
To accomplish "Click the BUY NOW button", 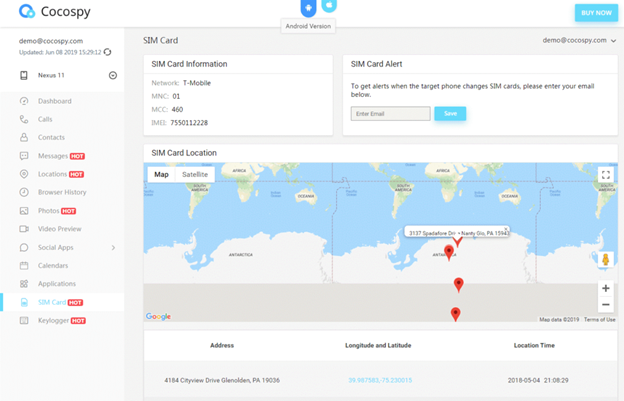I will (596, 13).
